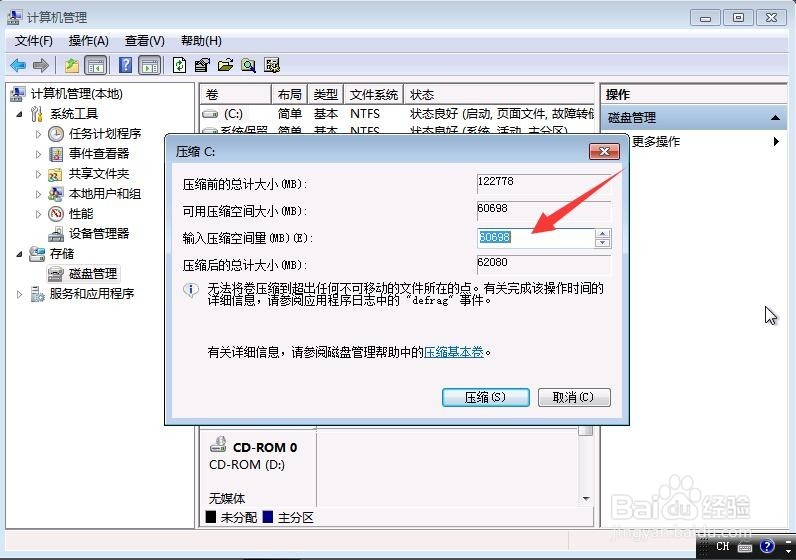This screenshot has height=560, width=796.
Task: Select the (C:) volume row
Action: click(x=397, y=114)
